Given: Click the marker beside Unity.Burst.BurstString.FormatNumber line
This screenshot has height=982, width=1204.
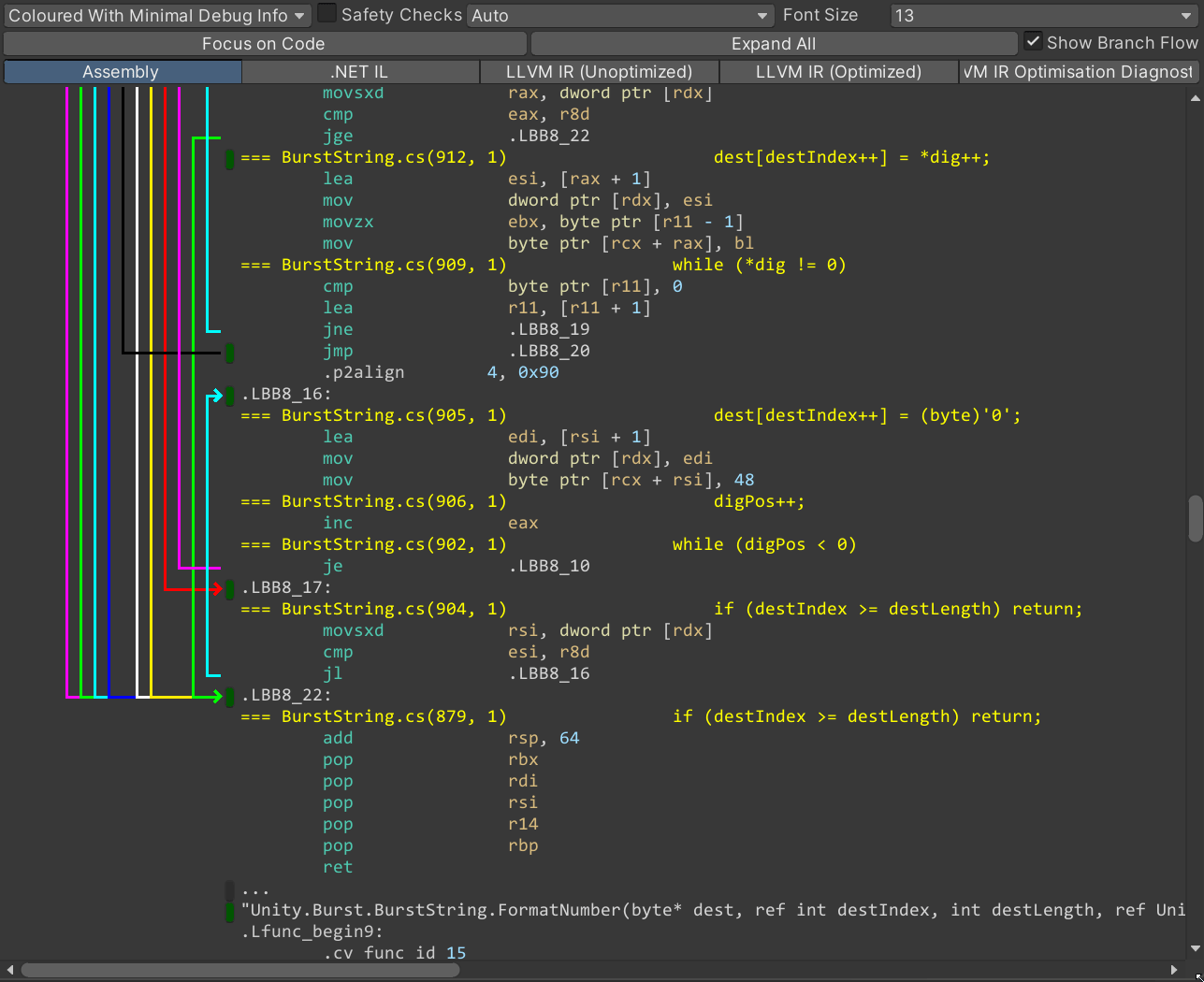Looking at the screenshot, I should tap(229, 911).
